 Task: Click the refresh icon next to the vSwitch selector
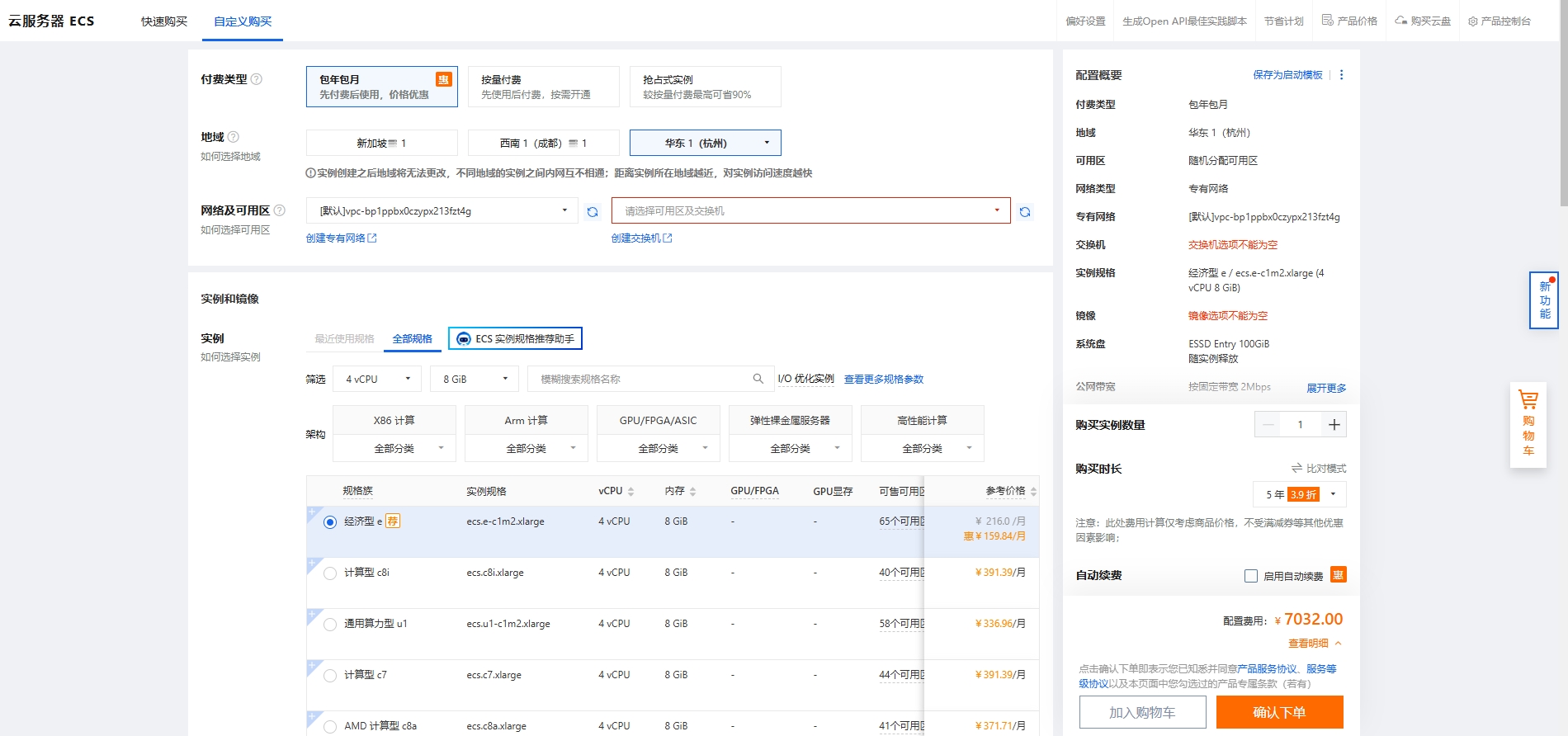pos(1025,212)
